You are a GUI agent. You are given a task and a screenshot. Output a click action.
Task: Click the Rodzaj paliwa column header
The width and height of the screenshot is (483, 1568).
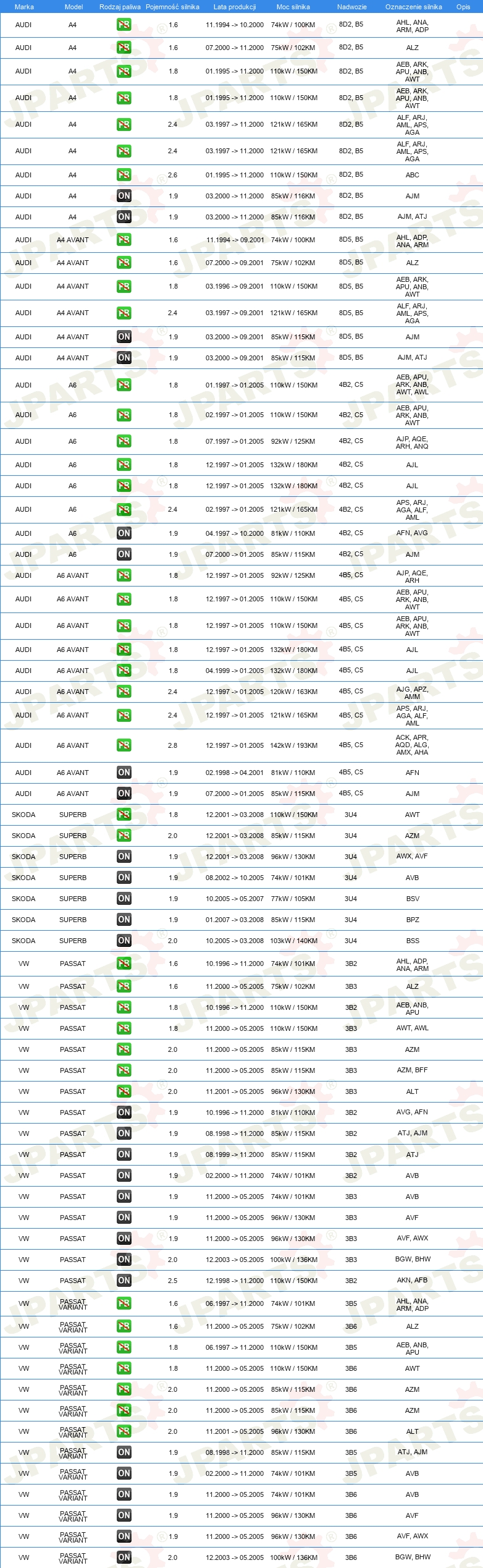click(120, 7)
